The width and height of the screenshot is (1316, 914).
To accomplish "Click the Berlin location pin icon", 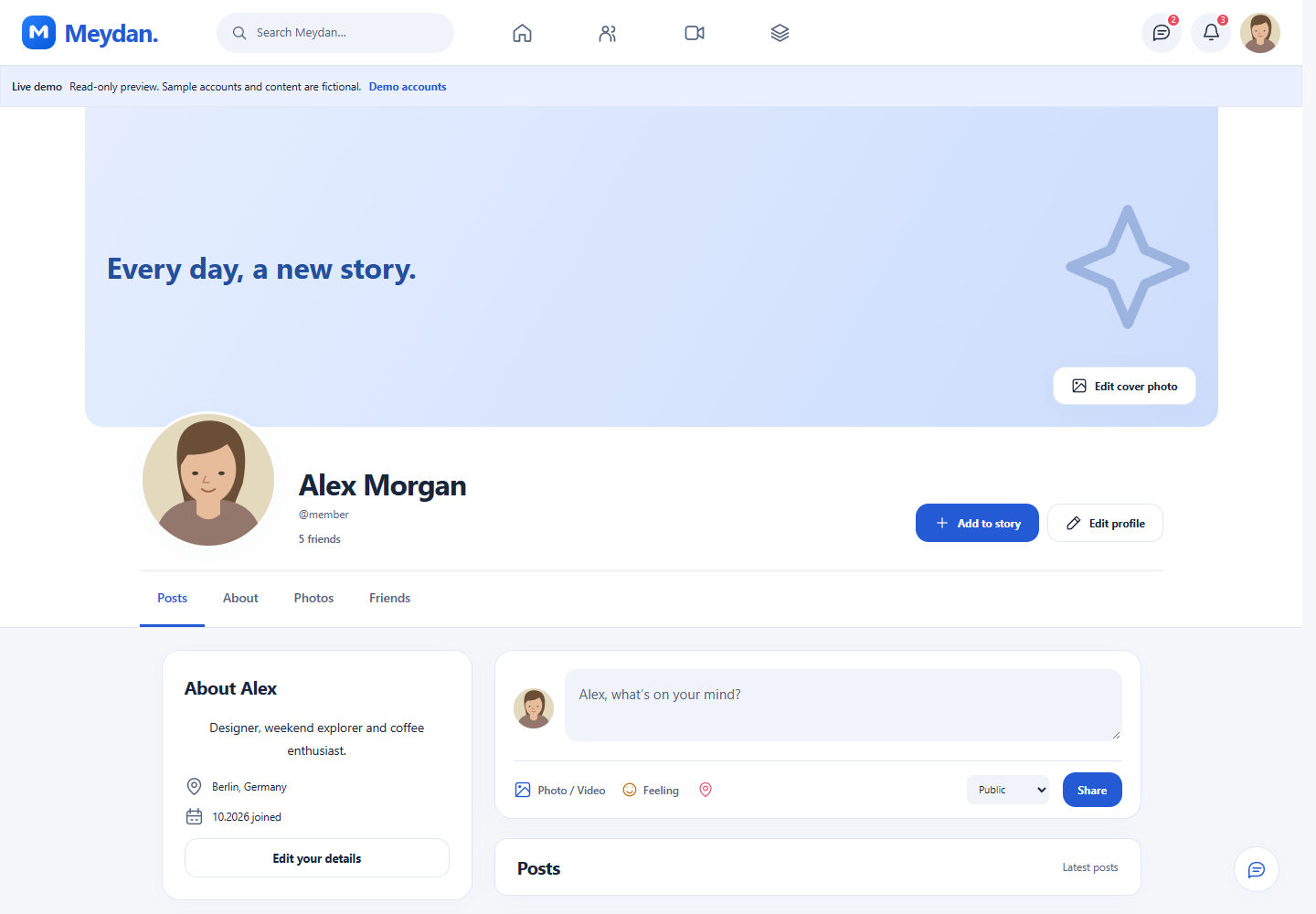I will click(194, 786).
